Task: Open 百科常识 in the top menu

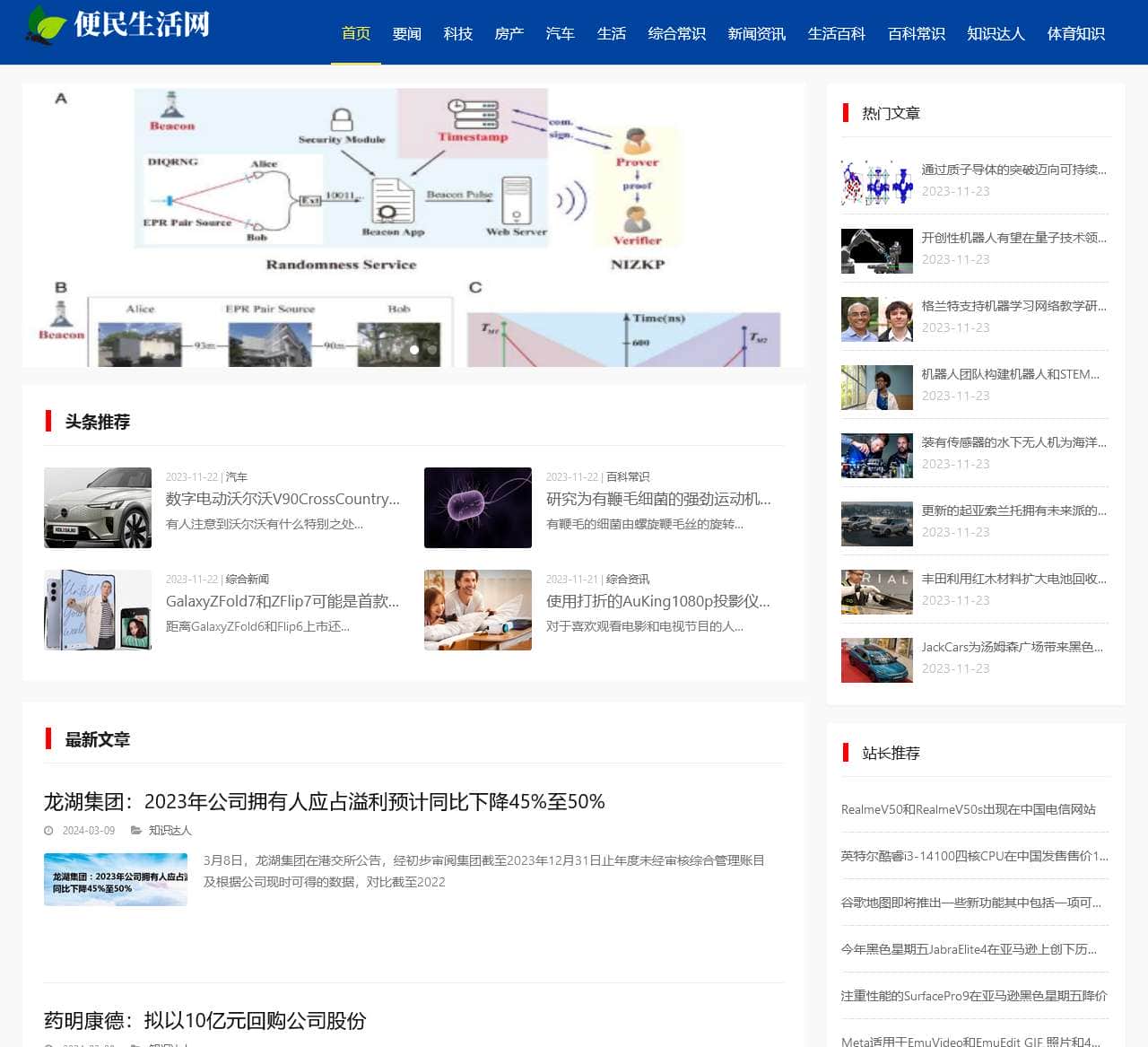Action: (917, 33)
